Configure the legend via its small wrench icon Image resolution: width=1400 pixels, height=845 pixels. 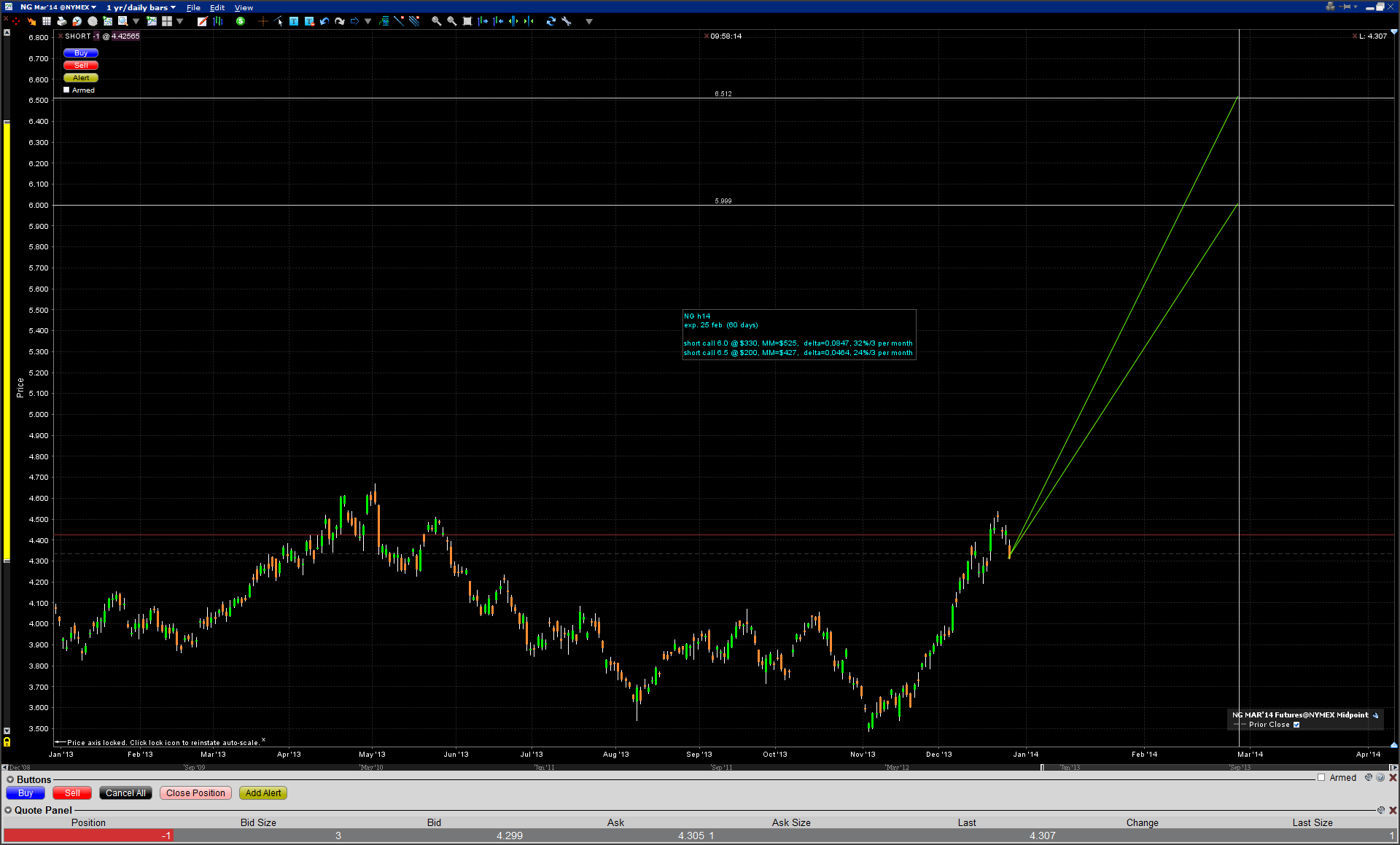(1376, 715)
